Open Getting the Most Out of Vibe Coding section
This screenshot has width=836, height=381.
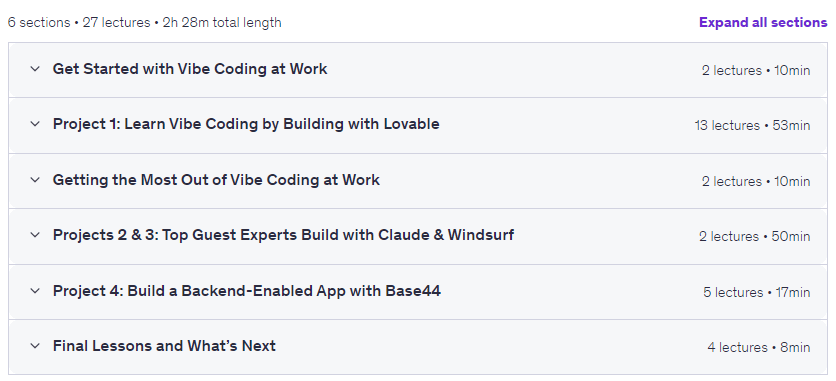[216, 180]
